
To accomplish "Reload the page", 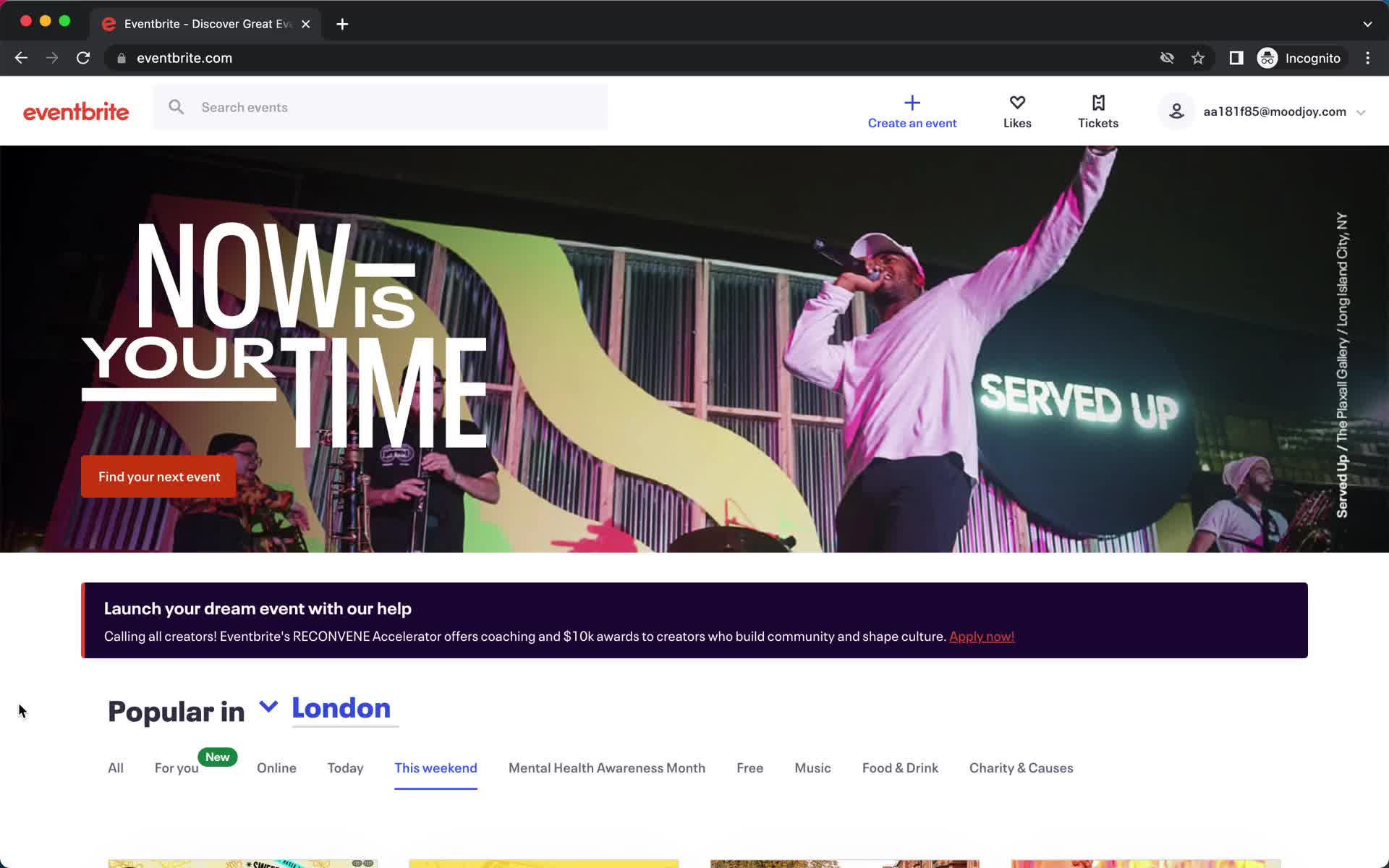I will tap(83, 58).
